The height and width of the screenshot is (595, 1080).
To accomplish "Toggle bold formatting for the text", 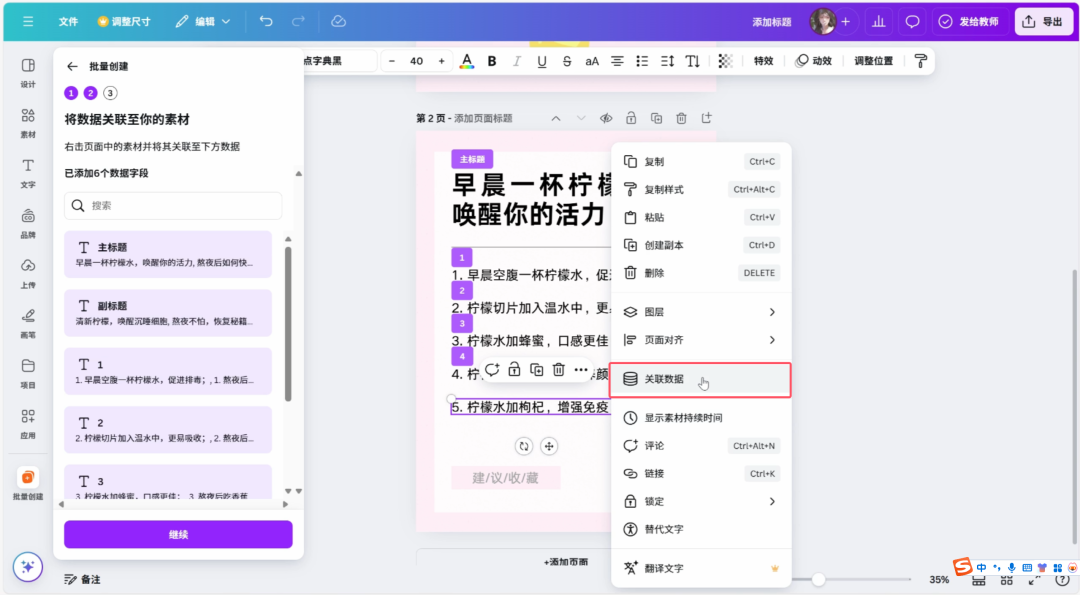I will (491, 61).
